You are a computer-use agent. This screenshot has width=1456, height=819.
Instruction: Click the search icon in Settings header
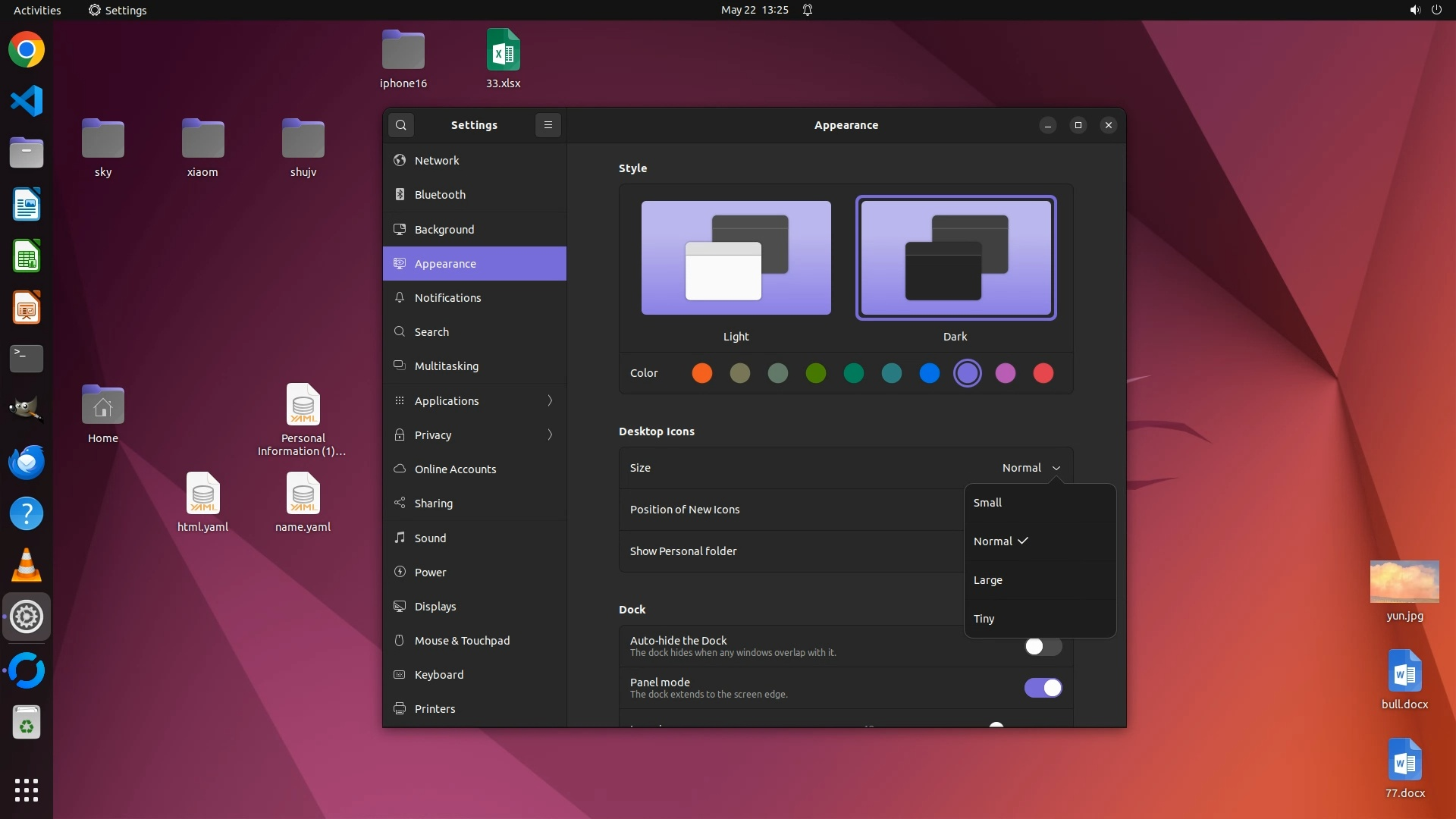401,125
